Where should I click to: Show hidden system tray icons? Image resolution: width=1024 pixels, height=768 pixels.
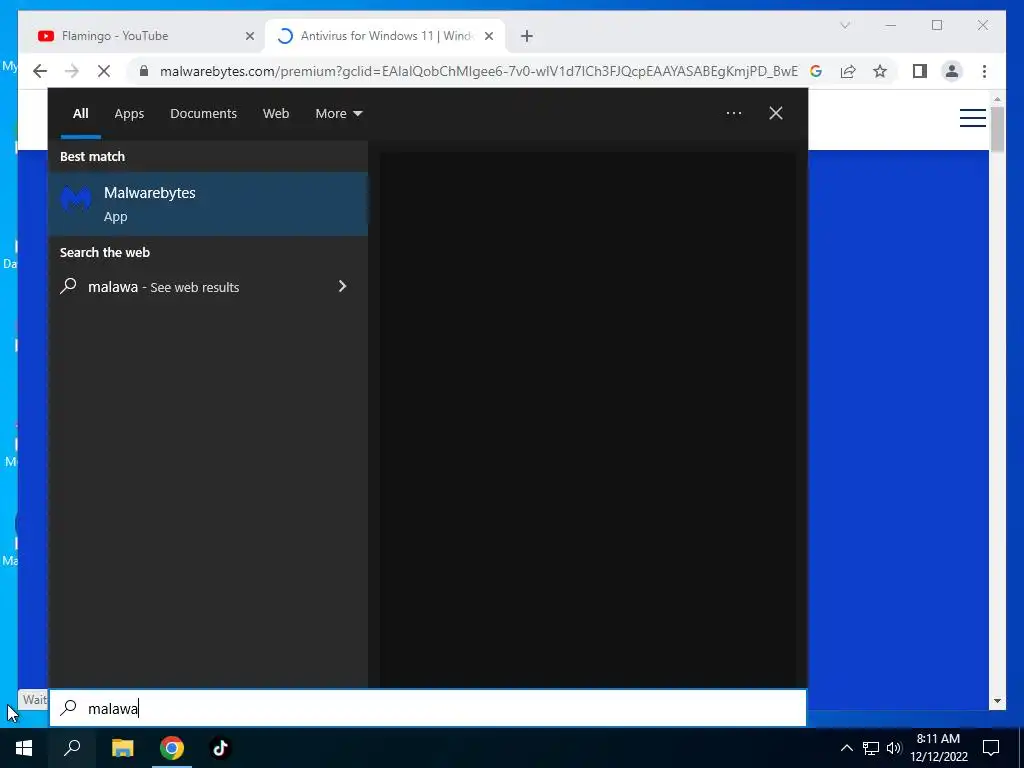tap(846, 748)
